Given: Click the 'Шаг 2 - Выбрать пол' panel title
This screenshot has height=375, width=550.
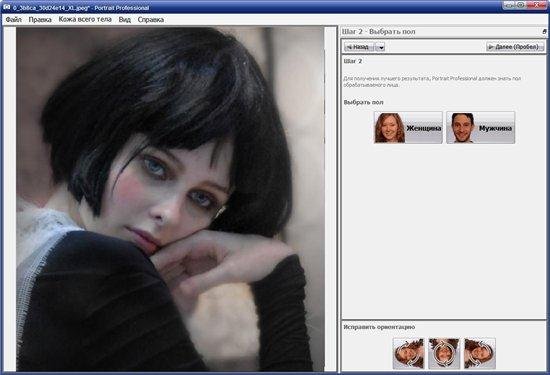Looking at the screenshot, I should tap(378, 32).
